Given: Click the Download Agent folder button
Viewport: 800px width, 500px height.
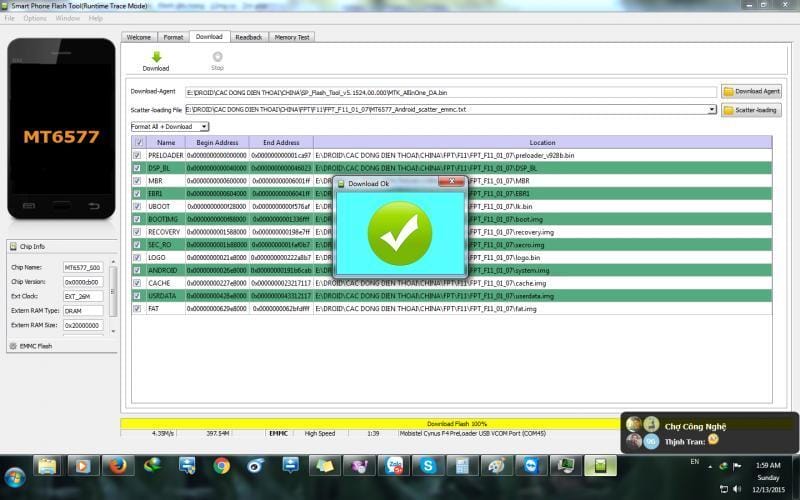Looking at the screenshot, I should (752, 91).
